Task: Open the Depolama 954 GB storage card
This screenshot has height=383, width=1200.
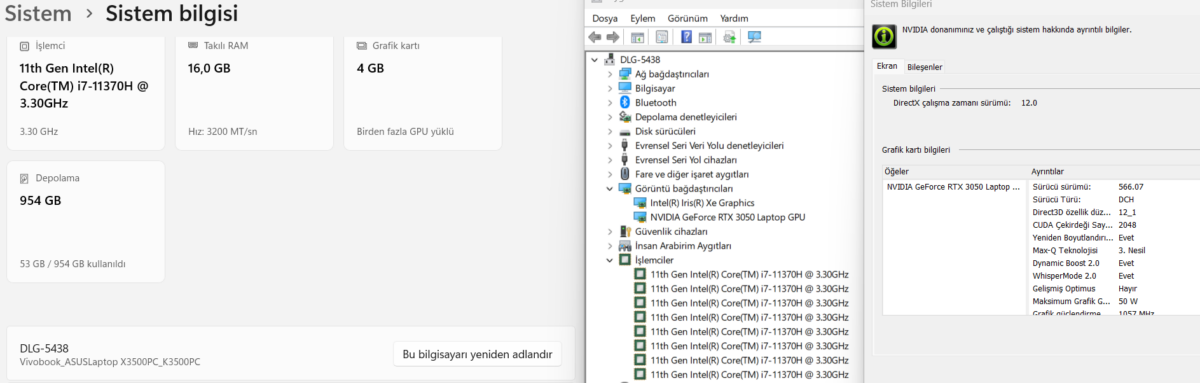Action: 86,222
